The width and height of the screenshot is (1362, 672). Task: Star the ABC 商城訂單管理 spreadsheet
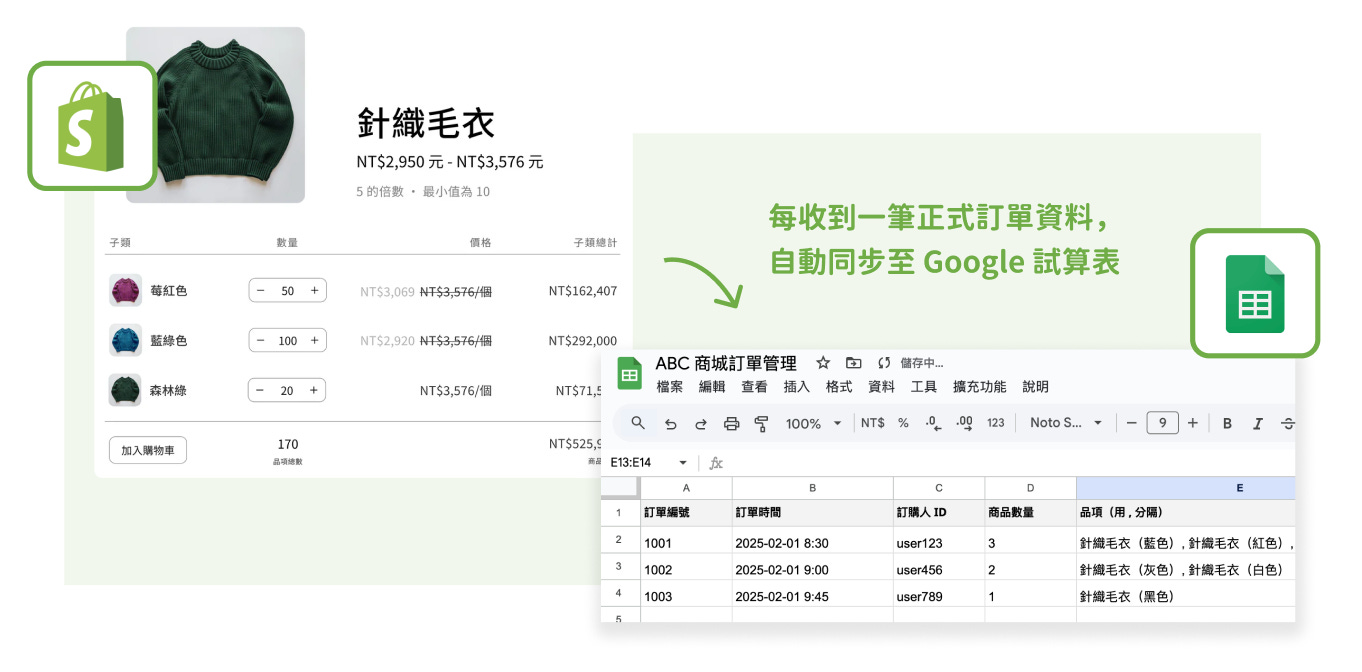(x=823, y=364)
